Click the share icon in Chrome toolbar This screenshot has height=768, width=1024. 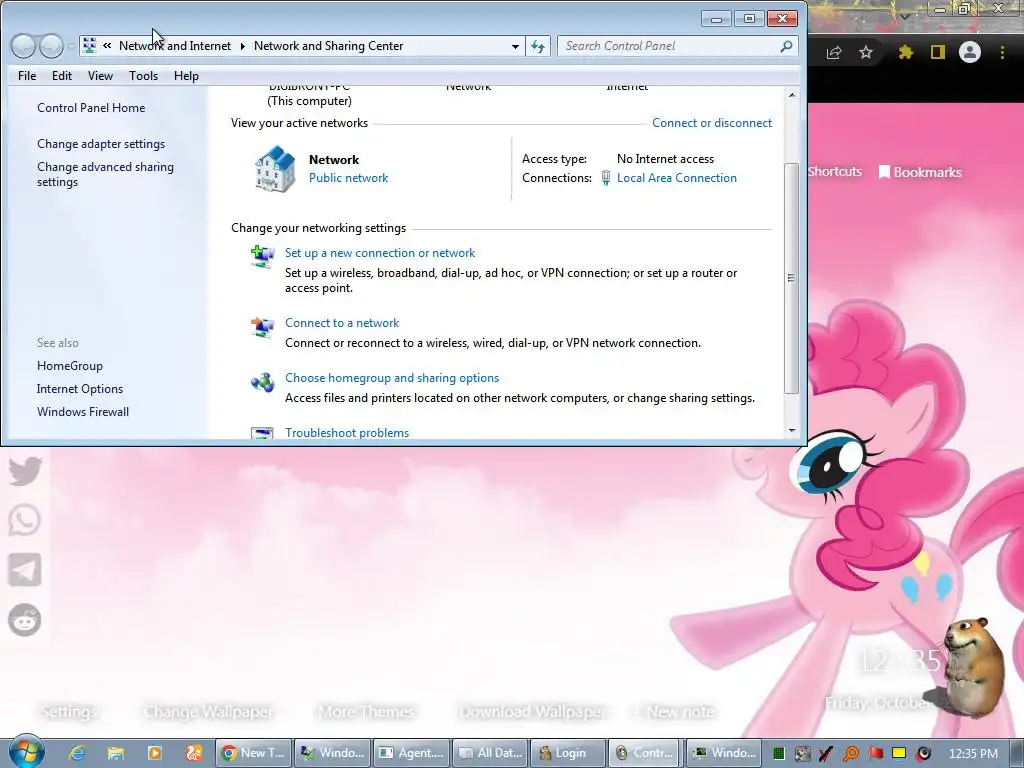click(x=834, y=53)
